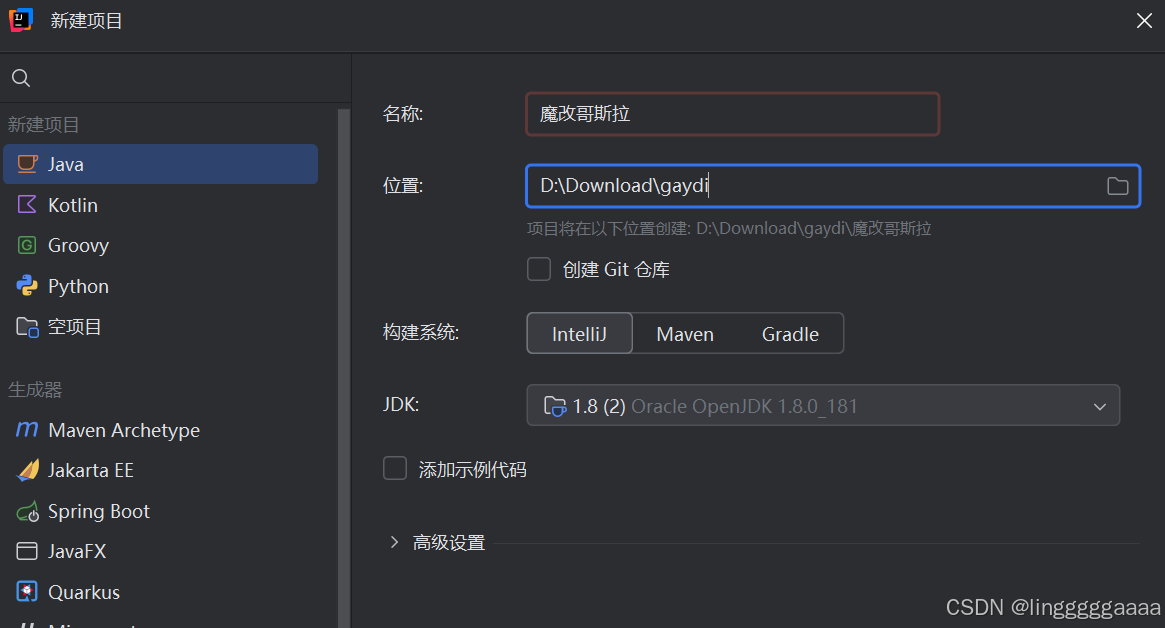Select the Java project type

pyautogui.click(x=160, y=164)
